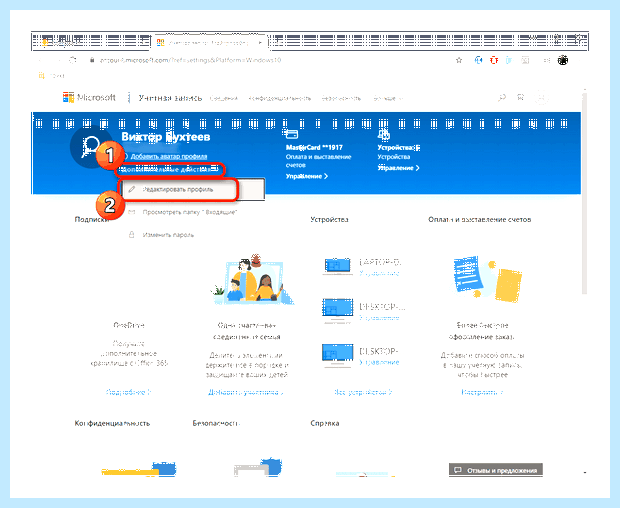Close the active browser tab

click(x=260, y=42)
